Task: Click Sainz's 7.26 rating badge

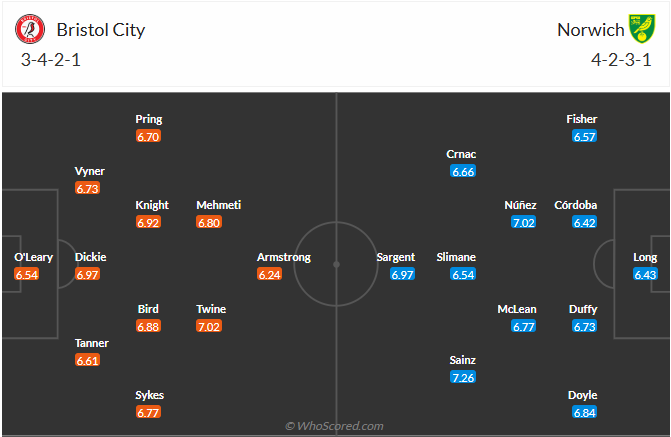Action: (463, 378)
